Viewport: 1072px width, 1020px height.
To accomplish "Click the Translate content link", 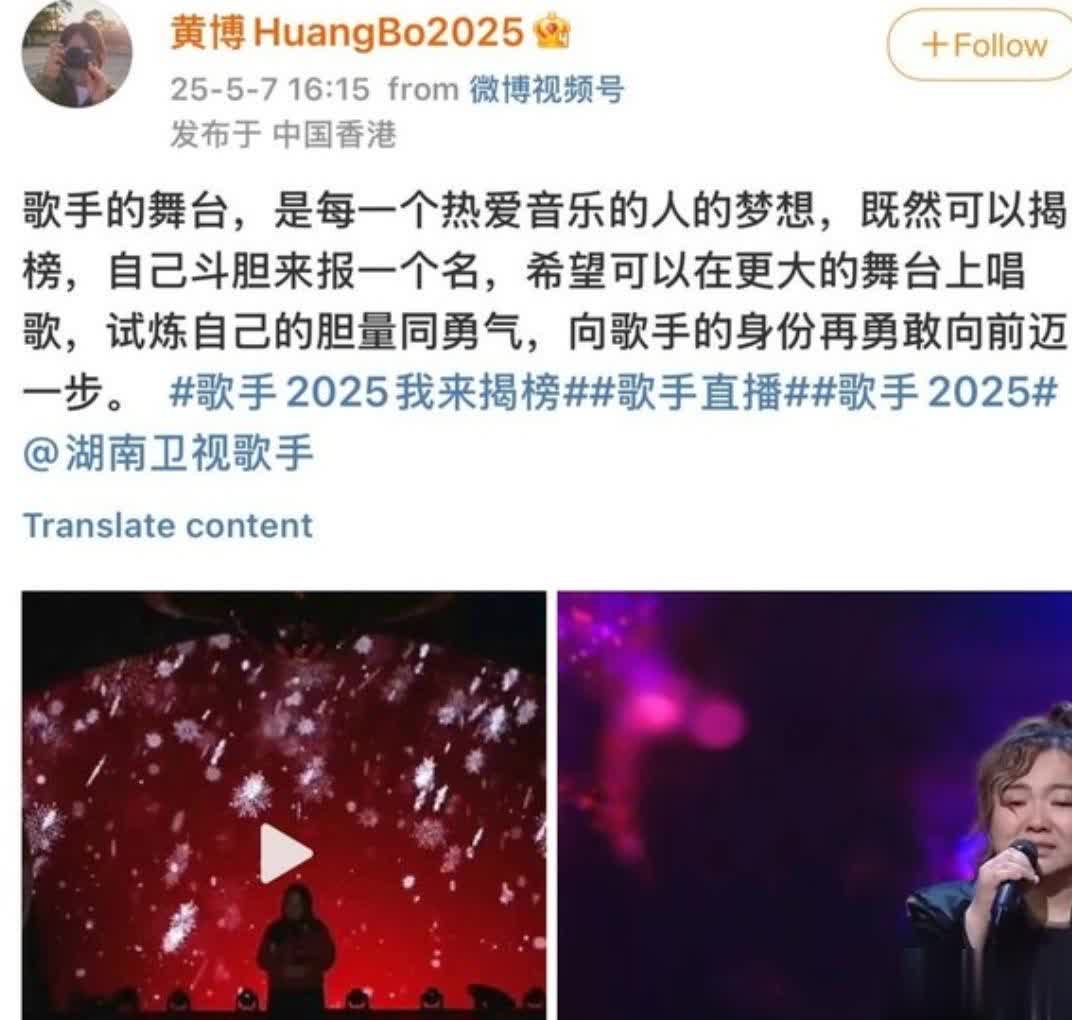I will tap(168, 526).
